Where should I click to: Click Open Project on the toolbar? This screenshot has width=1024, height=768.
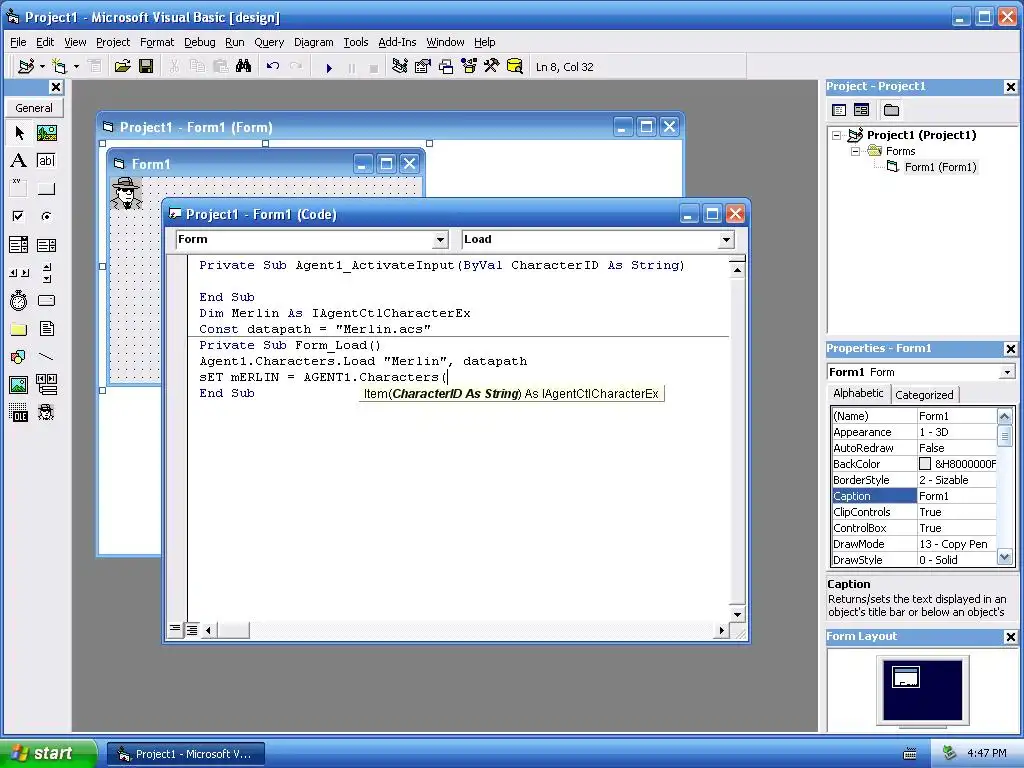122,67
